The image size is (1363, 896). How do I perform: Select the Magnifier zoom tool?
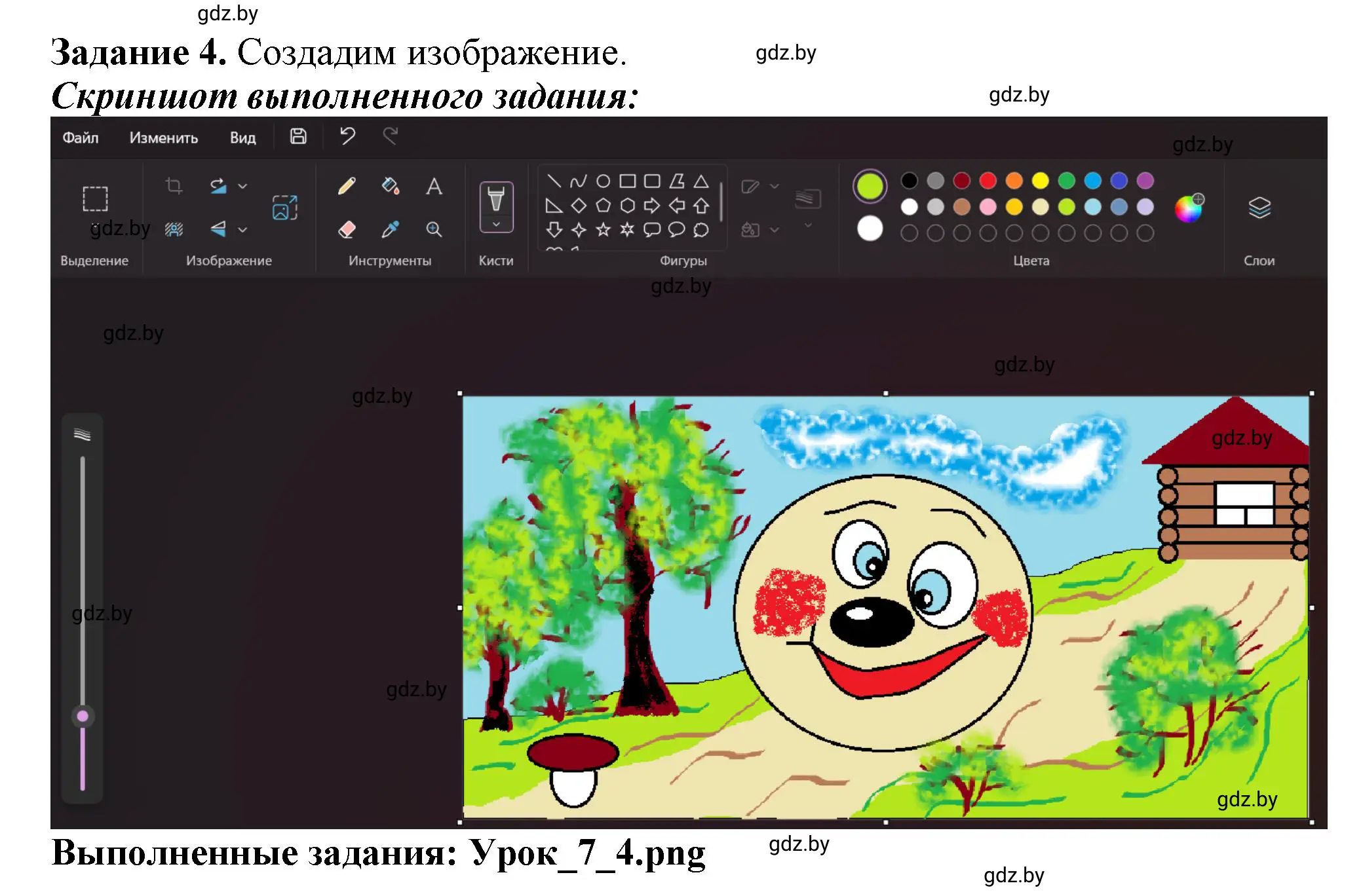pyautogui.click(x=434, y=229)
